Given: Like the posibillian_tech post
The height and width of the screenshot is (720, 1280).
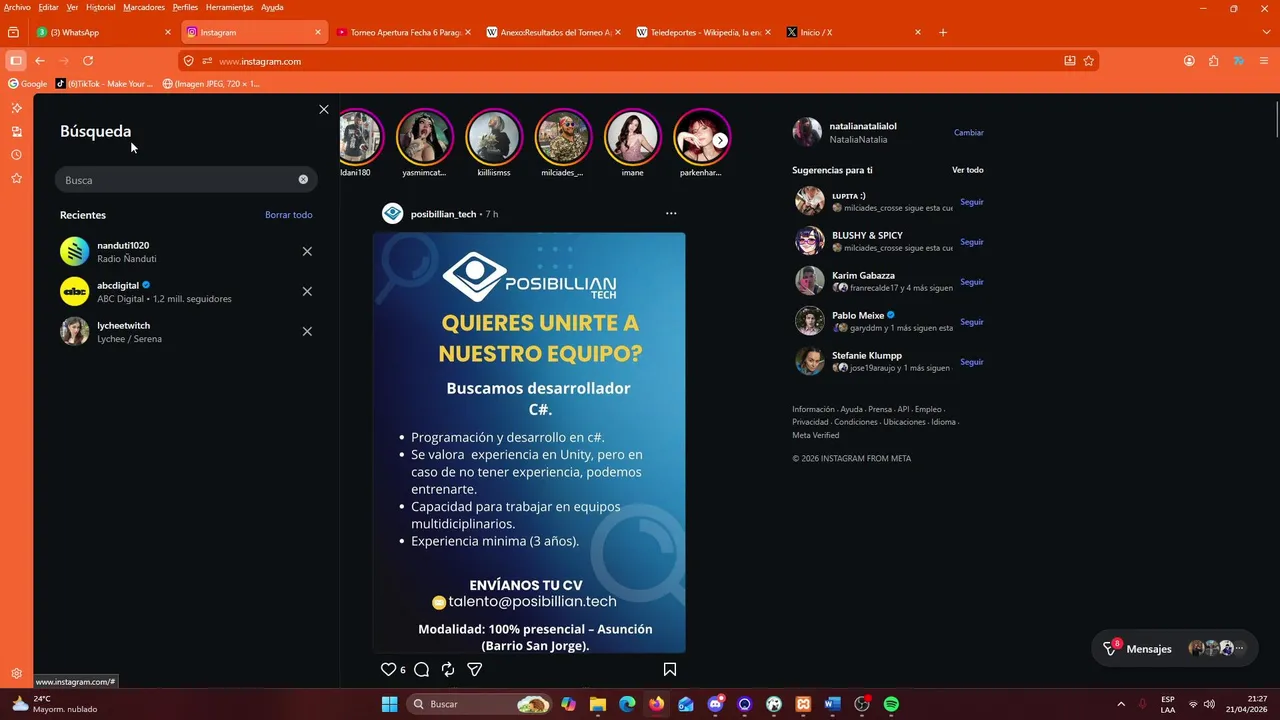Looking at the screenshot, I should pyautogui.click(x=388, y=669).
